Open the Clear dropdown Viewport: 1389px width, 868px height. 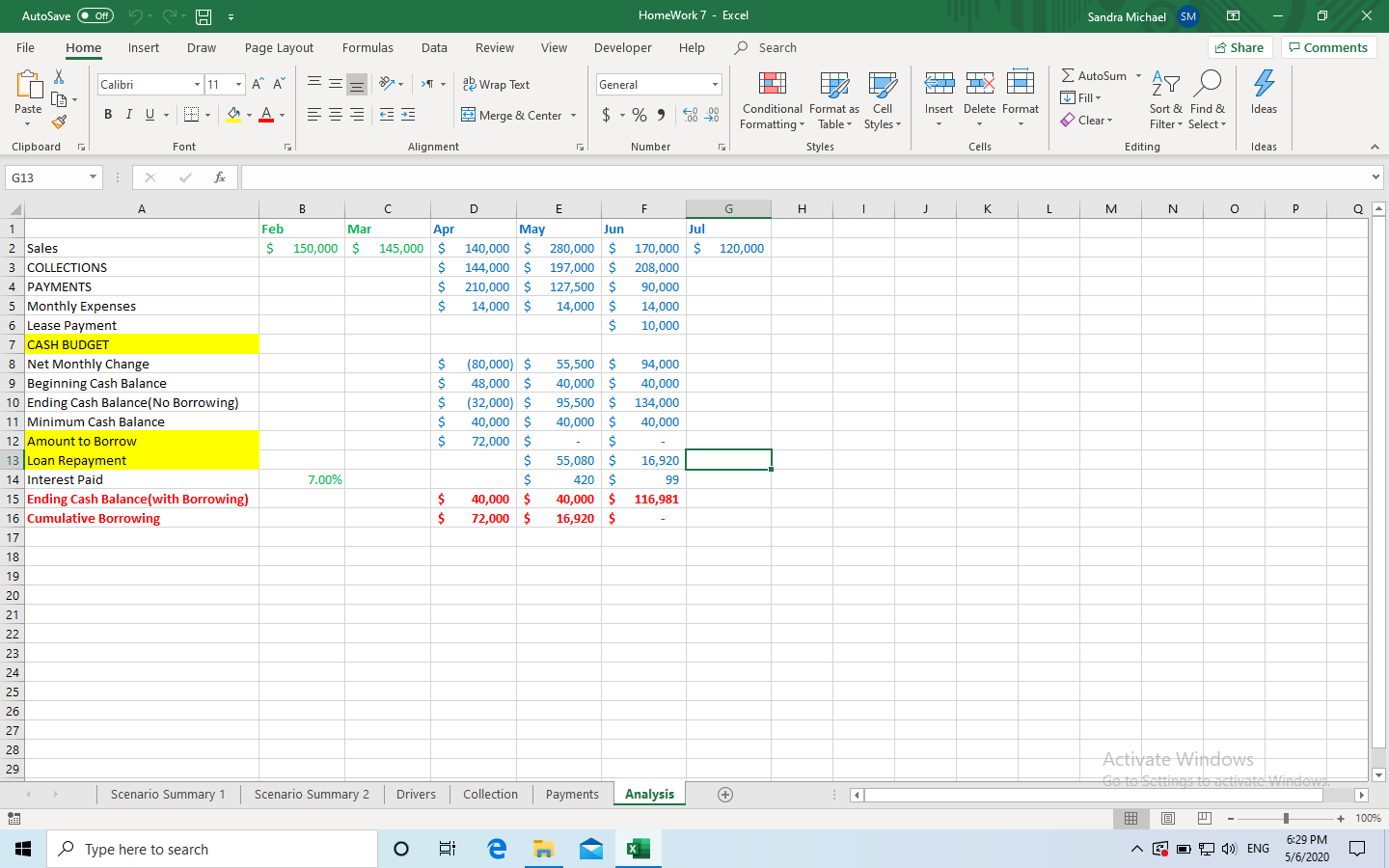pyautogui.click(x=1086, y=121)
